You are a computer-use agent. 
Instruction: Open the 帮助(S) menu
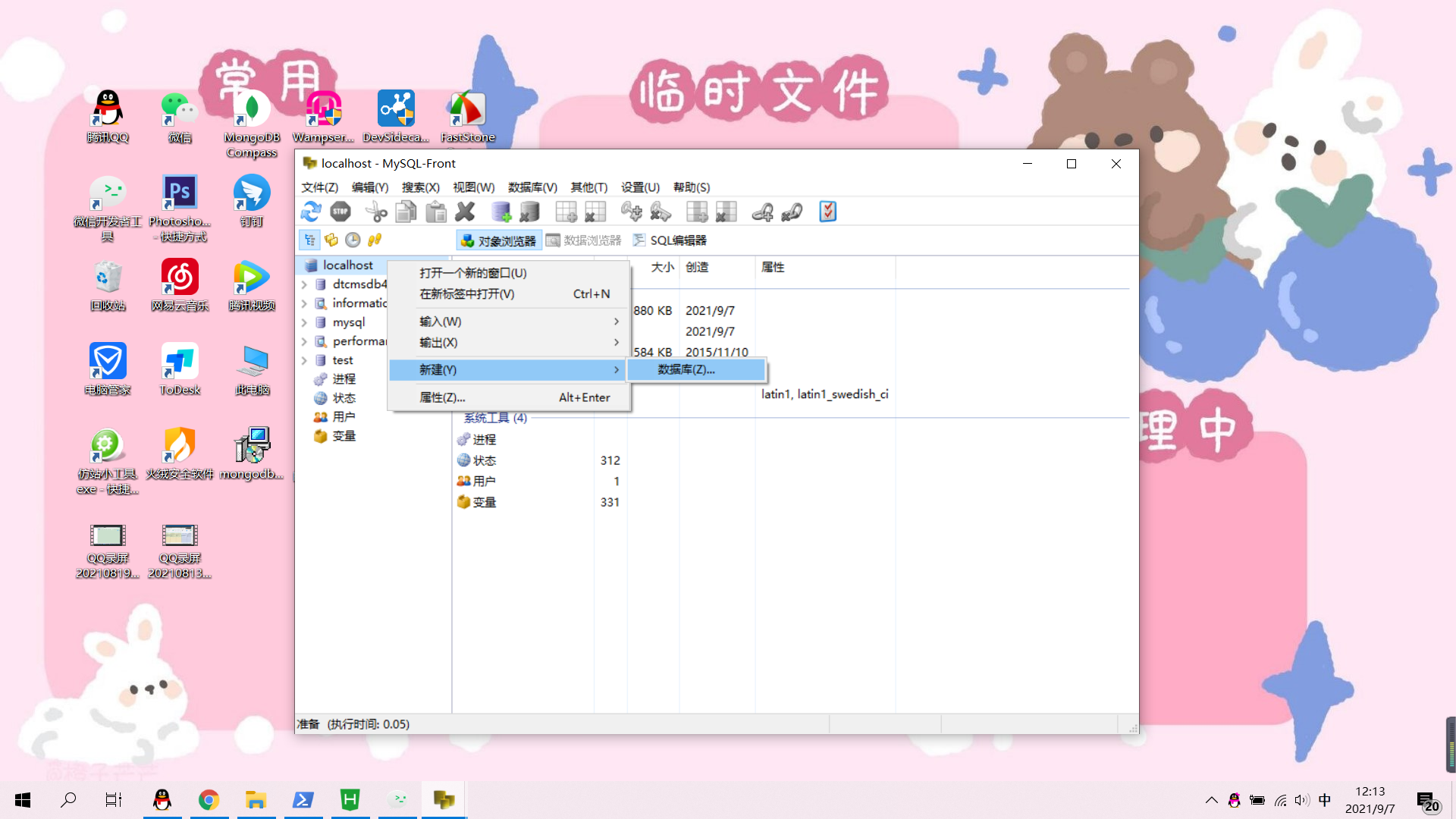(692, 187)
